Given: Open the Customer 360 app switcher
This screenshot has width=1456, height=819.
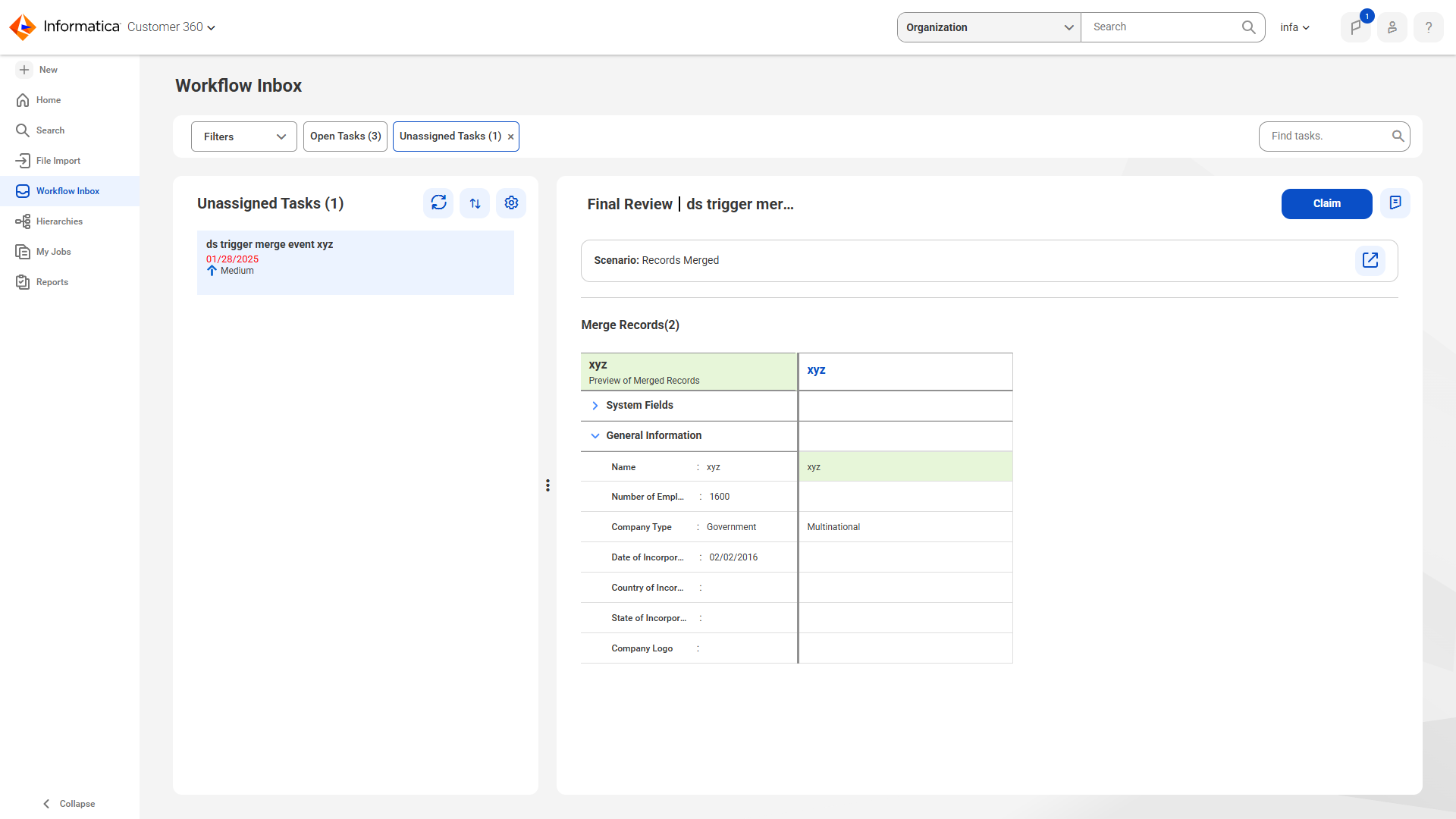Looking at the screenshot, I should pos(171,27).
